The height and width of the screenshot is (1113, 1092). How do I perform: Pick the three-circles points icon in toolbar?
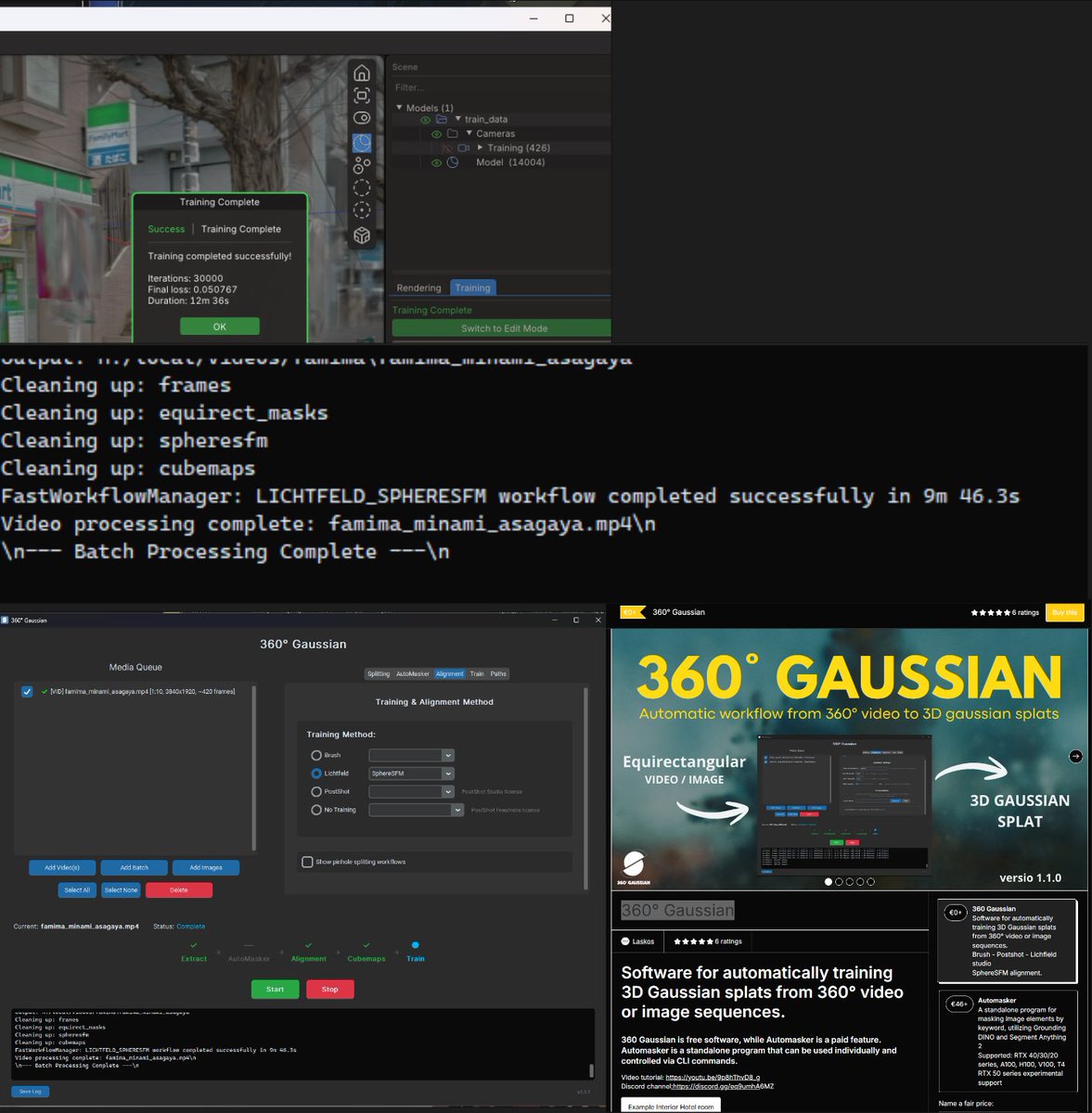coord(362,165)
